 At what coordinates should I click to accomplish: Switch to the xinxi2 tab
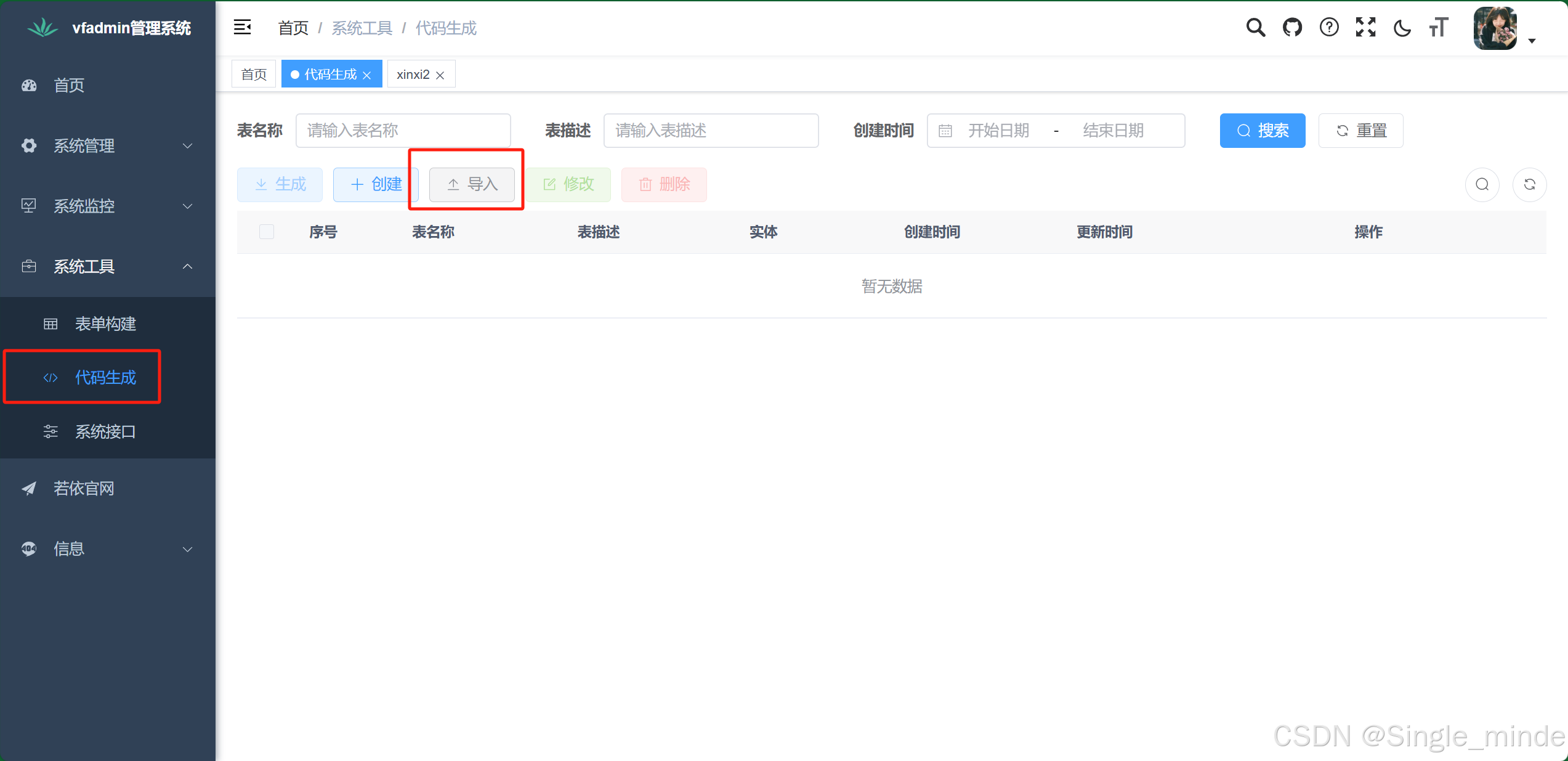413,75
